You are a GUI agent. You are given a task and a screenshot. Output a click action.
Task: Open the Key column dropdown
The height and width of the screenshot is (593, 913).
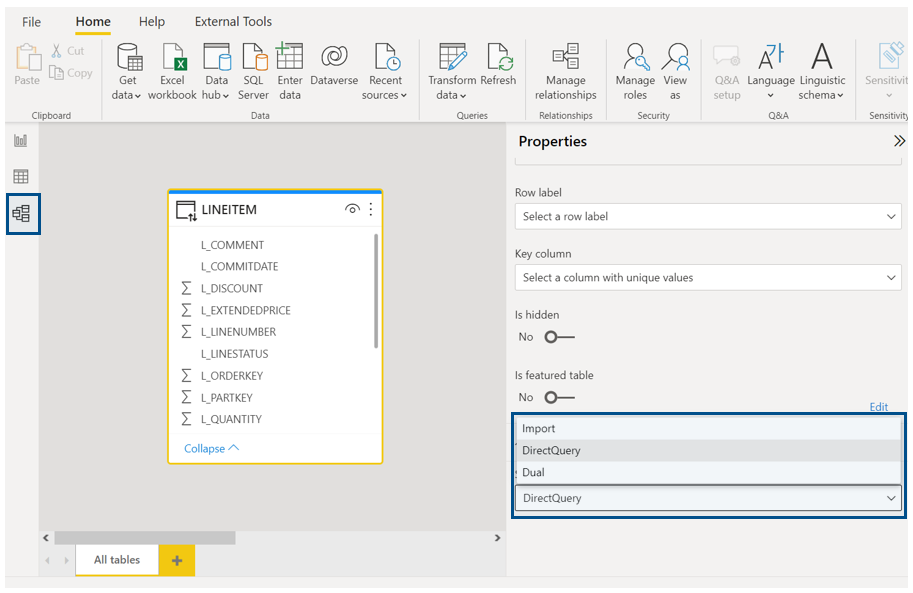tap(708, 277)
